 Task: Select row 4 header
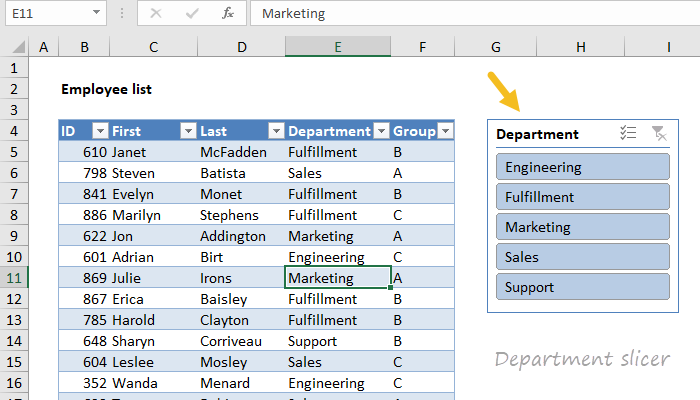click(14, 131)
